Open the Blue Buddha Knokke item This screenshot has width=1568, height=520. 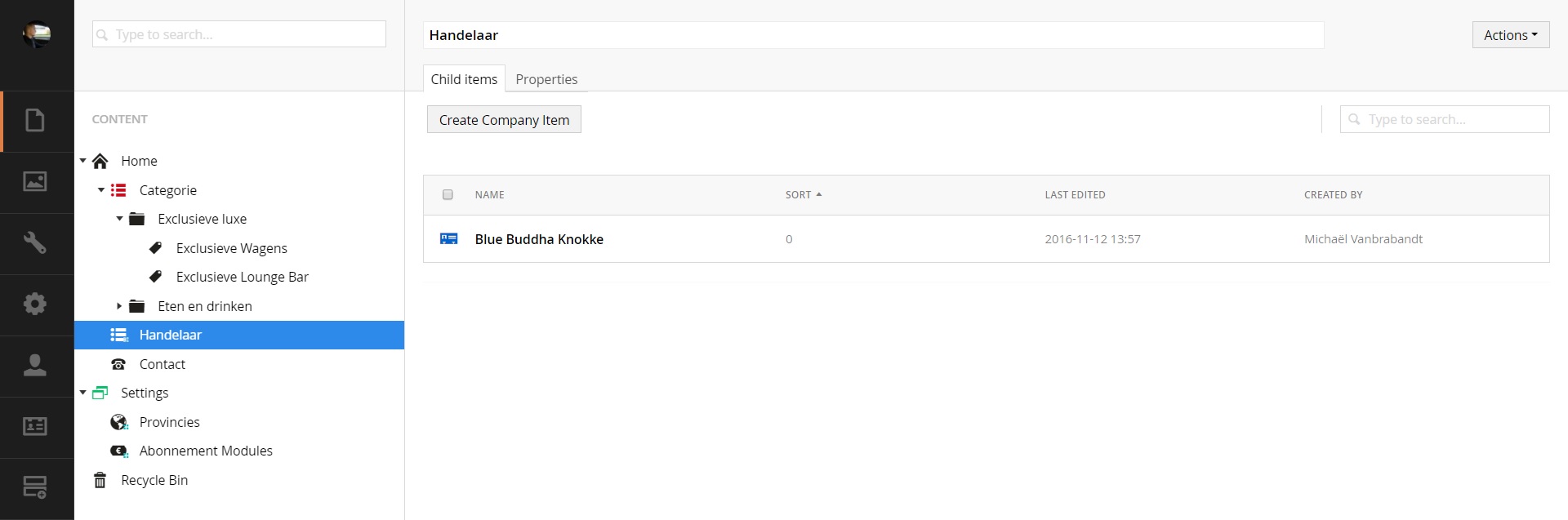coord(539,239)
